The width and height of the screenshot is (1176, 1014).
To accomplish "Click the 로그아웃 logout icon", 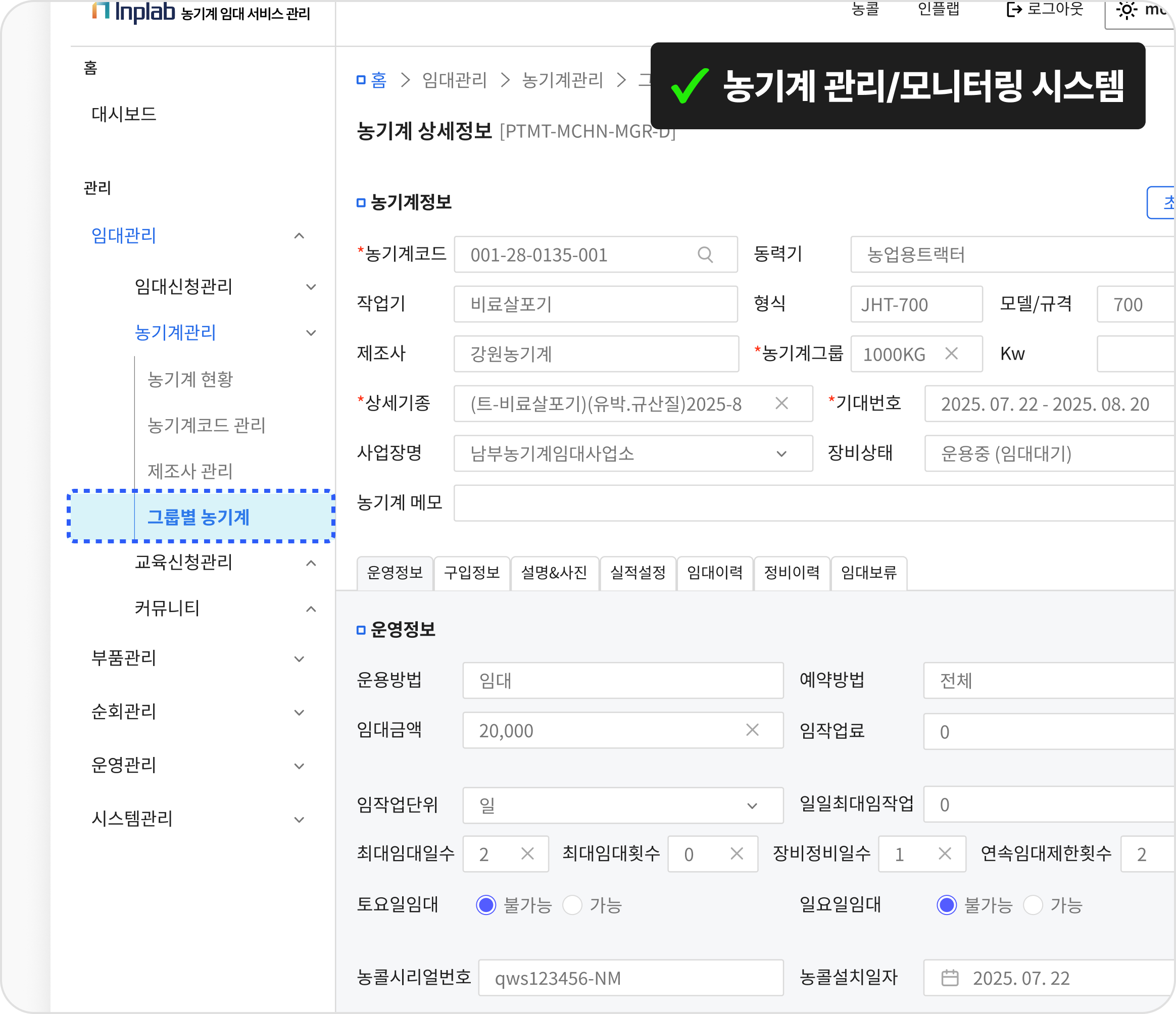I will (x=1013, y=10).
